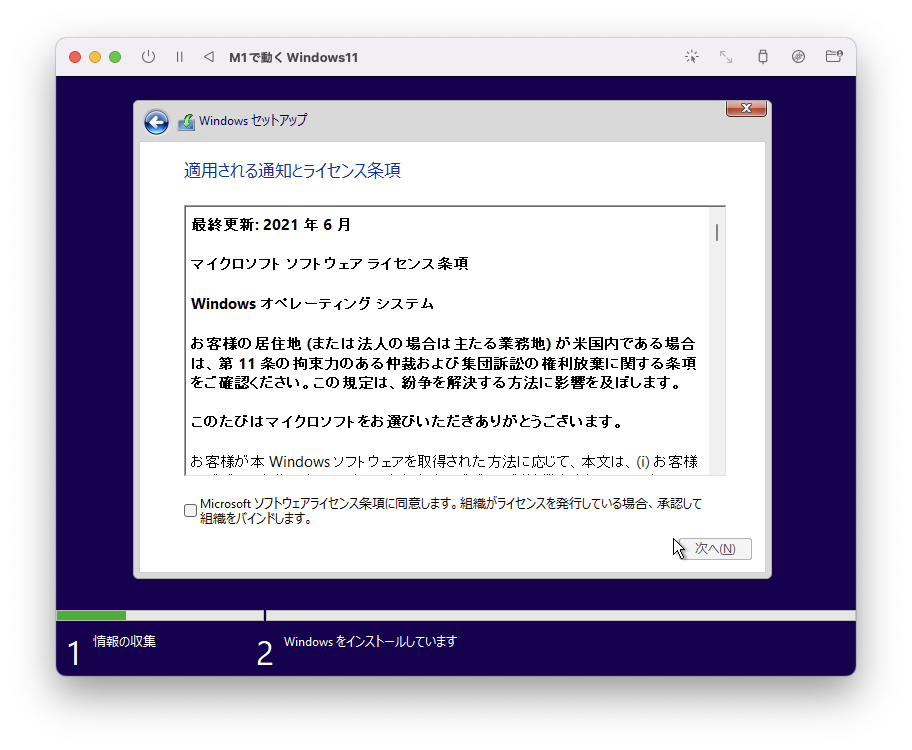Click the restart triangle icon in title bar
The height and width of the screenshot is (750, 912).
[209, 56]
